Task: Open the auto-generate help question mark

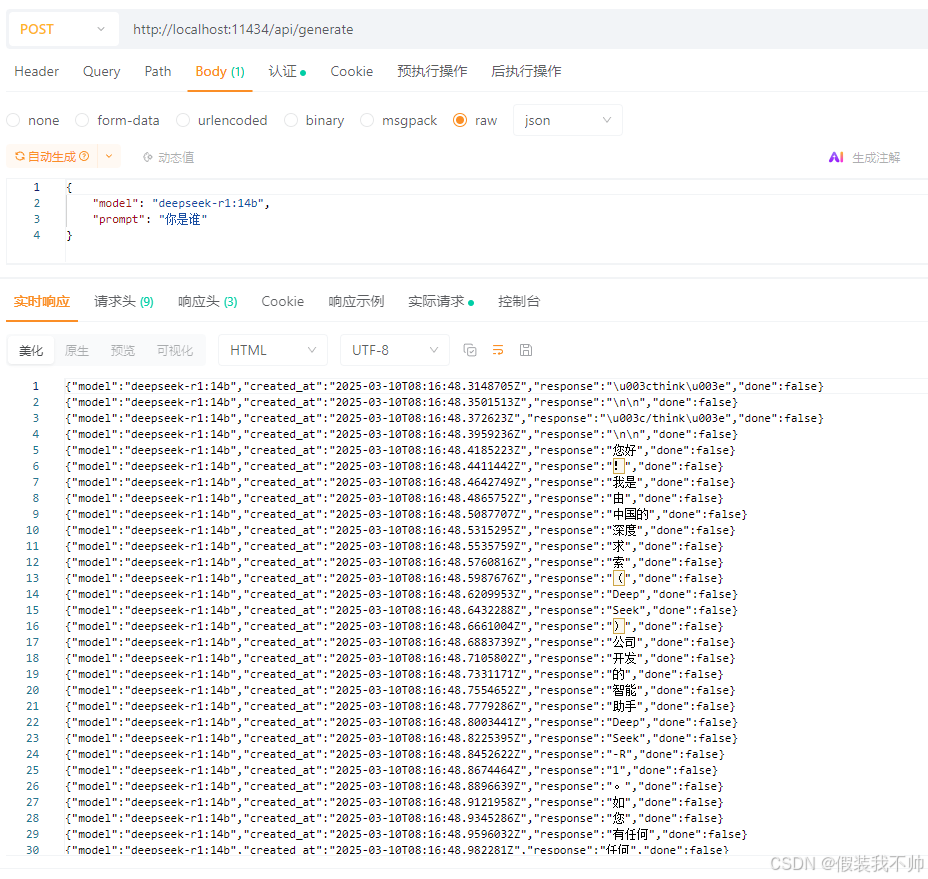Action: point(84,156)
